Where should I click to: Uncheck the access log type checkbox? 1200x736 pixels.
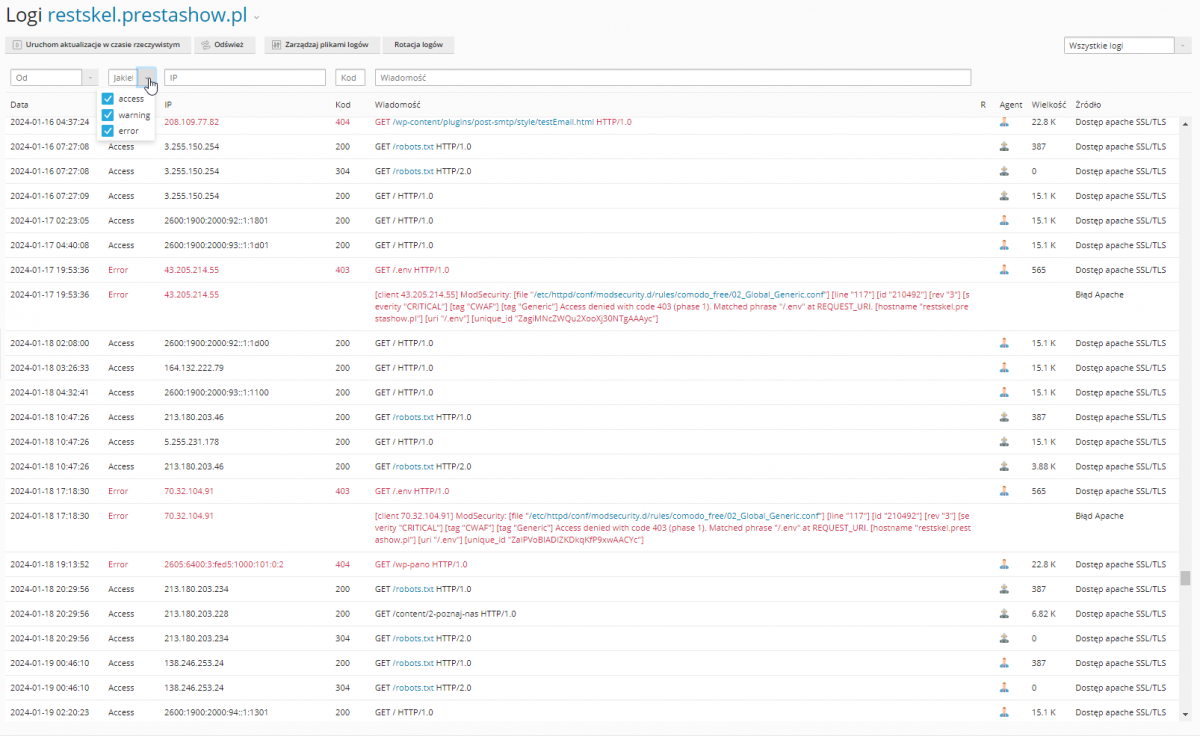click(108, 99)
